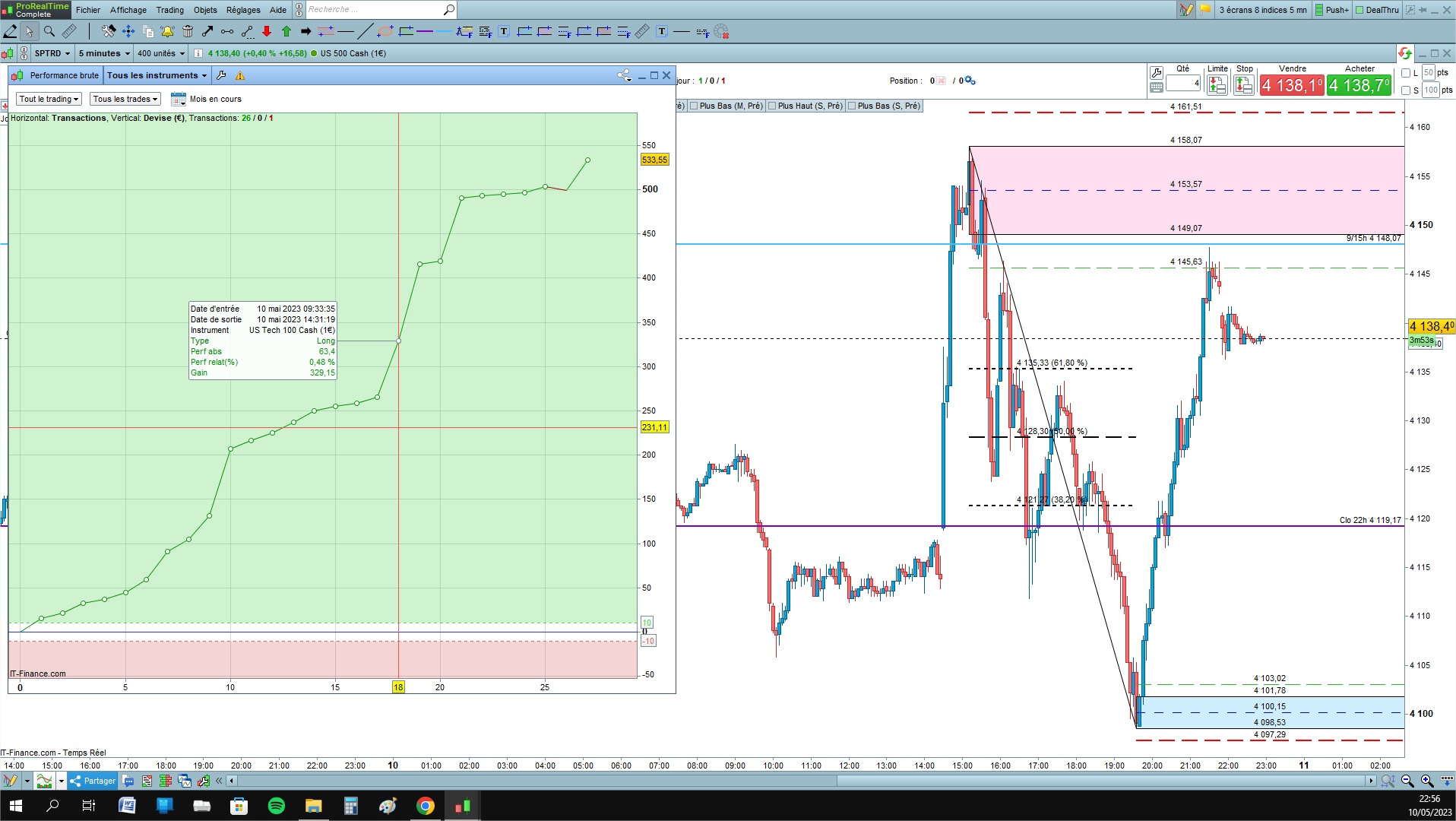Click the calendar icon beside Mois en cours
Viewport: 1456px width, 821px height.
(x=179, y=99)
